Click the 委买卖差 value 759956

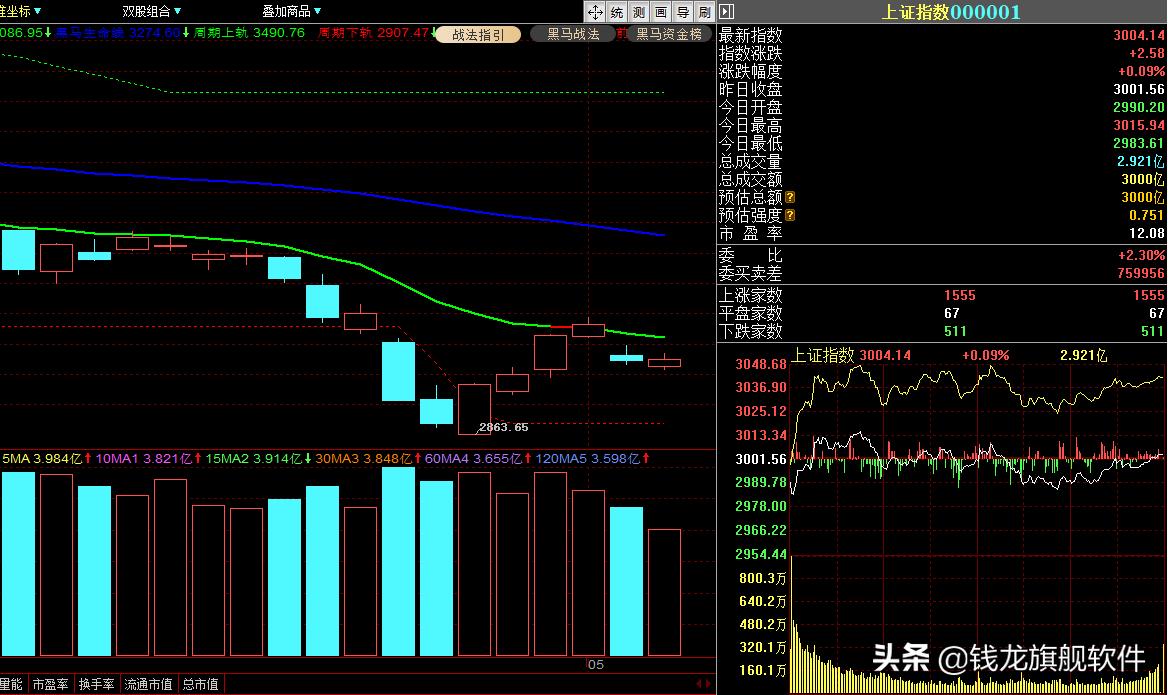click(1140, 273)
